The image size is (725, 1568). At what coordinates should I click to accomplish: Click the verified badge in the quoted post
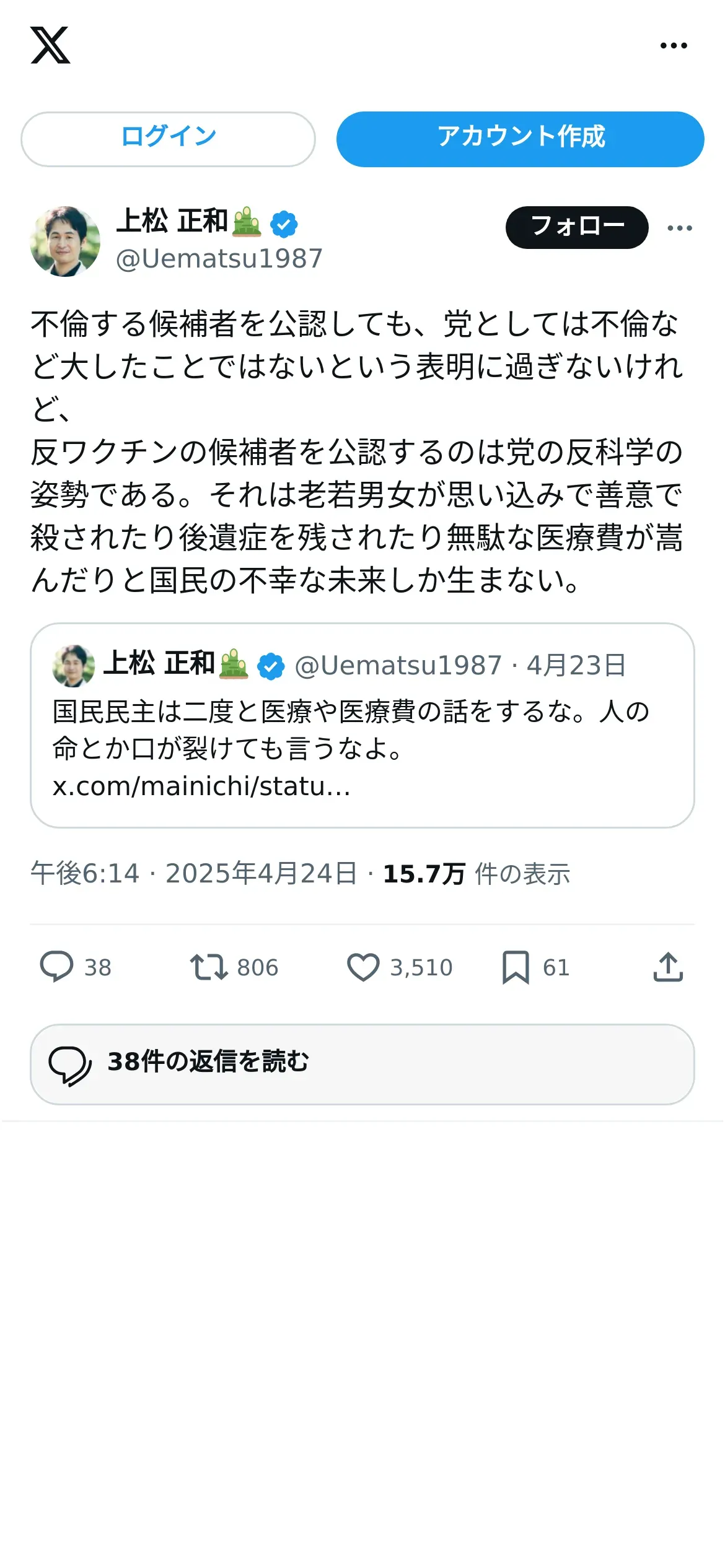click(x=271, y=666)
